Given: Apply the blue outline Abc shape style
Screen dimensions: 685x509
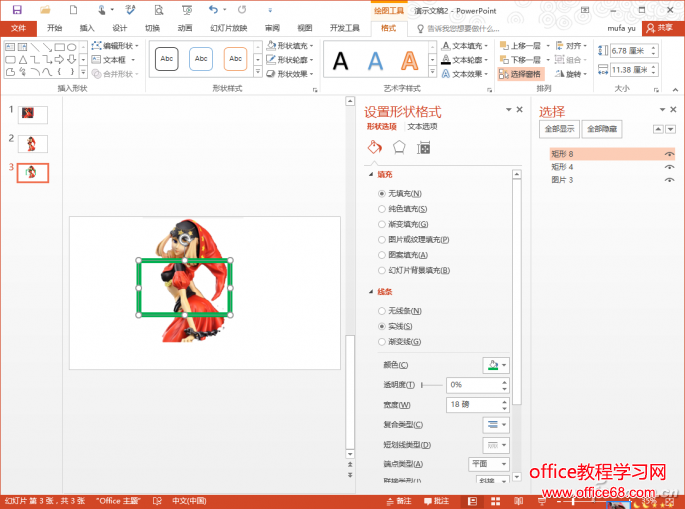Looking at the screenshot, I should (x=201, y=59).
